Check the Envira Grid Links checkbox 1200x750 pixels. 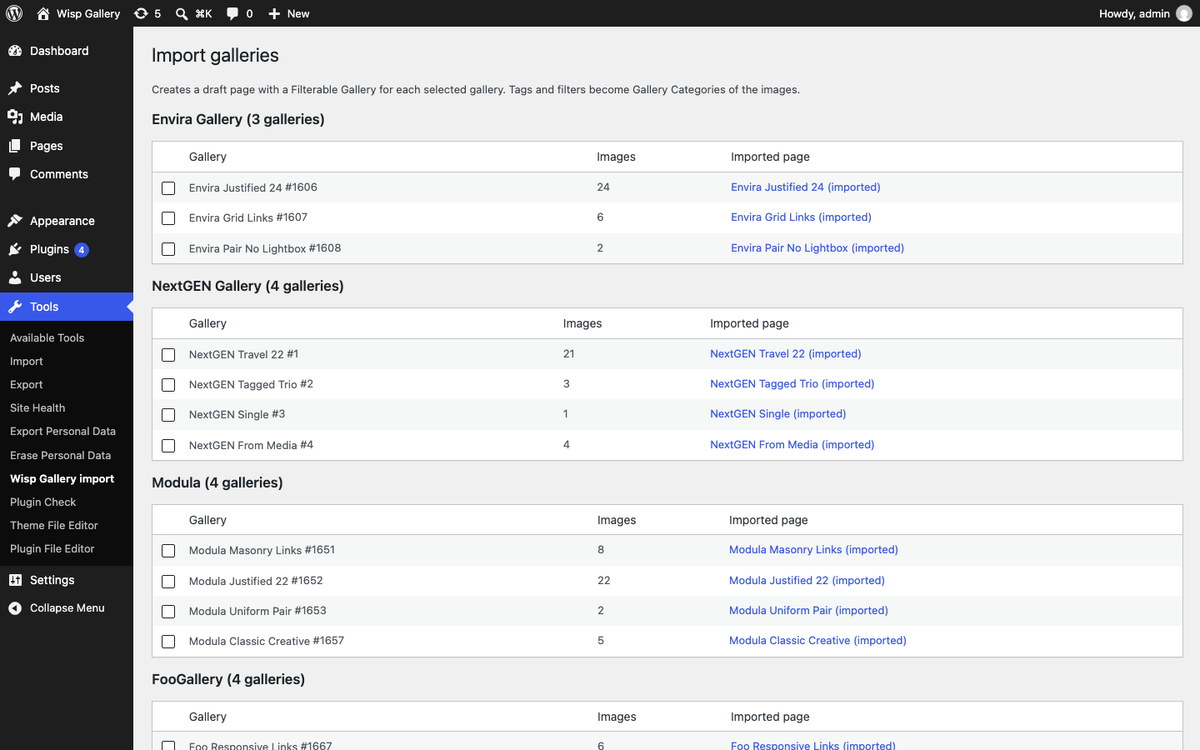(x=168, y=218)
